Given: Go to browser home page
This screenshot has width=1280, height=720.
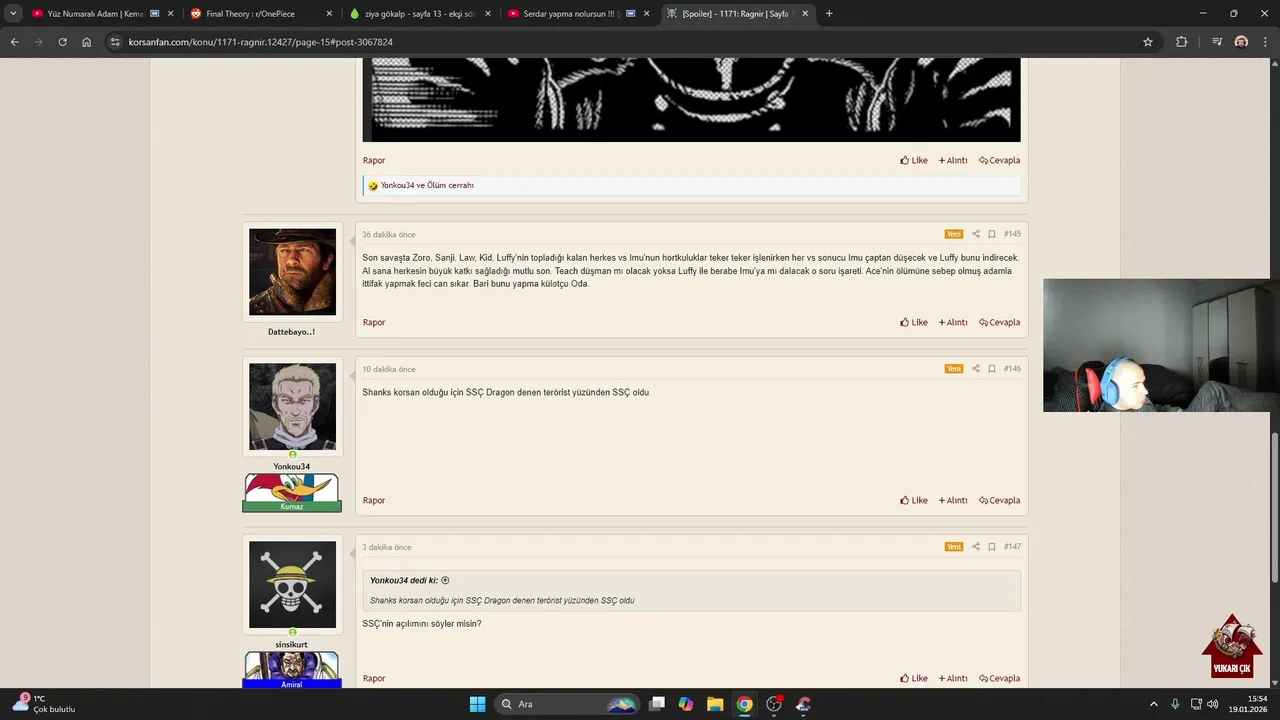Looking at the screenshot, I should pos(86,42).
